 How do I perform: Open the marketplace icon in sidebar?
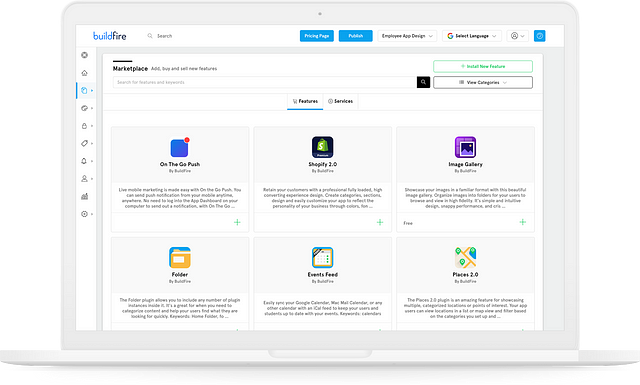(x=84, y=91)
